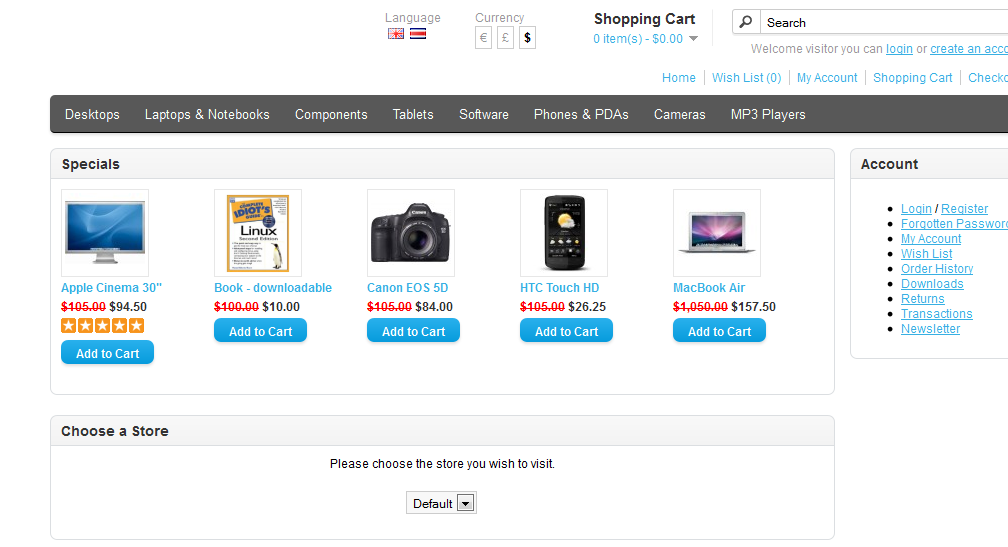
Task: Select the Dollar currency icon
Action: tap(528, 38)
